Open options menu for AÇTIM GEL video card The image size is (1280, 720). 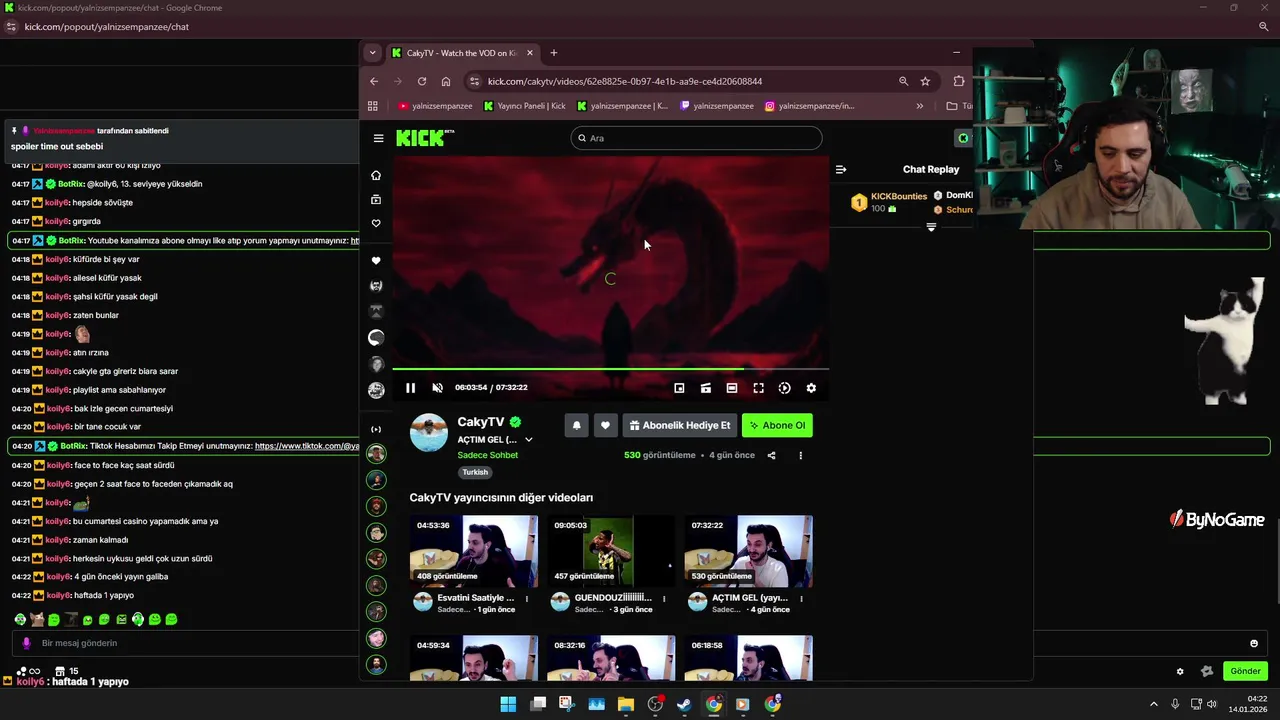[801, 599]
